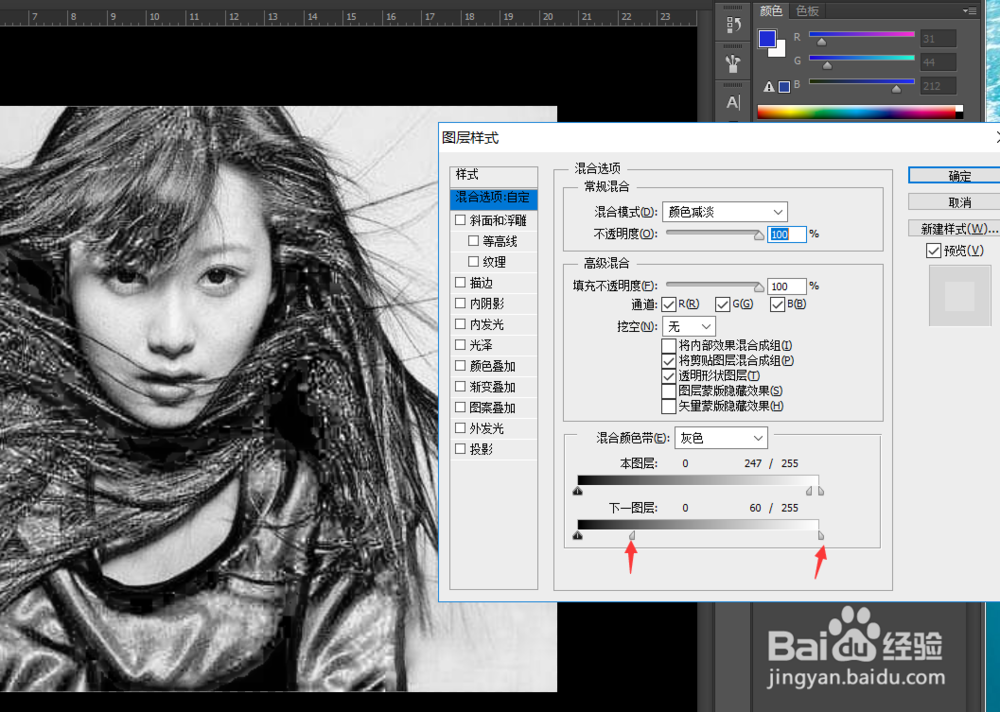Uncheck 将剪贴图层混合成组 option
This screenshot has width=1000, height=712.
click(x=669, y=361)
